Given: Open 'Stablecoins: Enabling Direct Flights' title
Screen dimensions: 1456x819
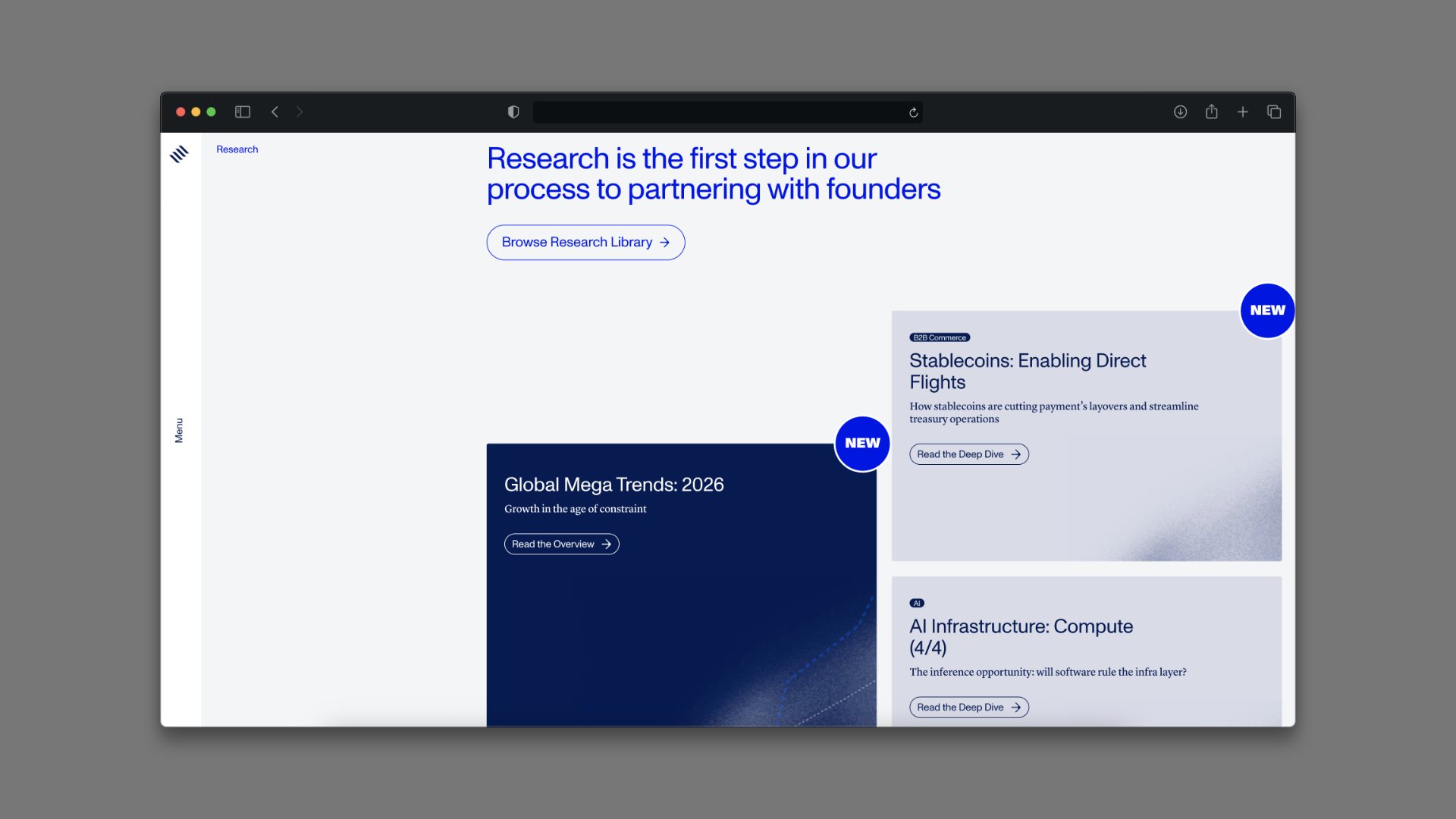Looking at the screenshot, I should 1028,371.
